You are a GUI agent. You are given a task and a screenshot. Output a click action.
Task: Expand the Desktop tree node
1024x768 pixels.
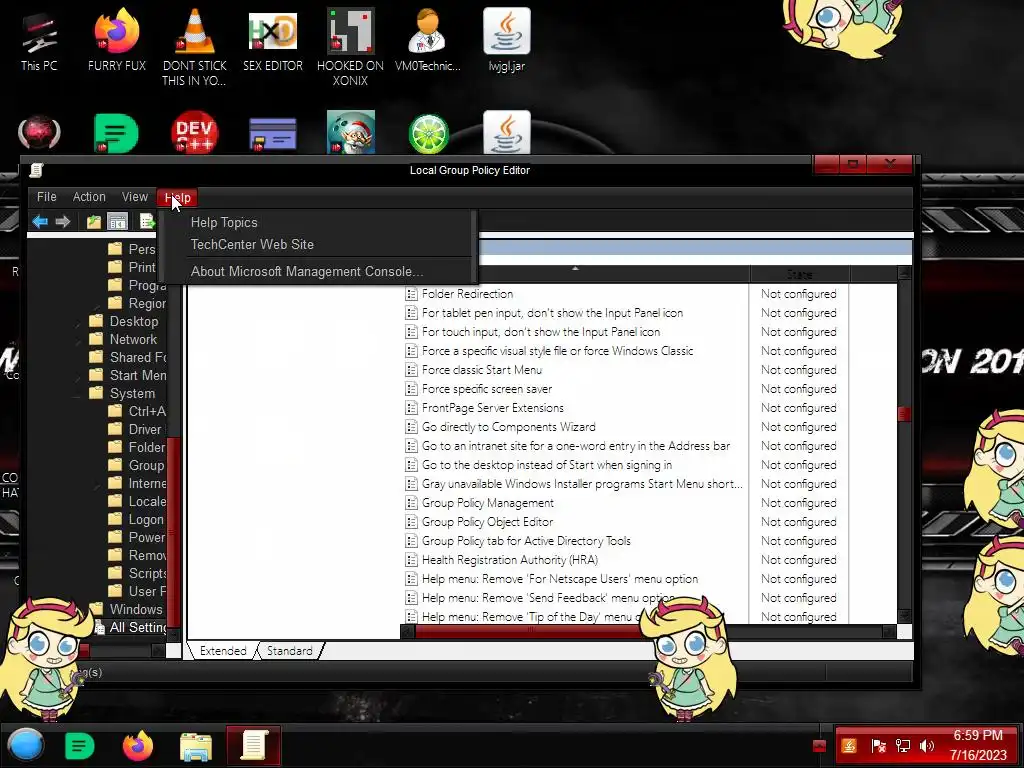[x=80, y=322]
